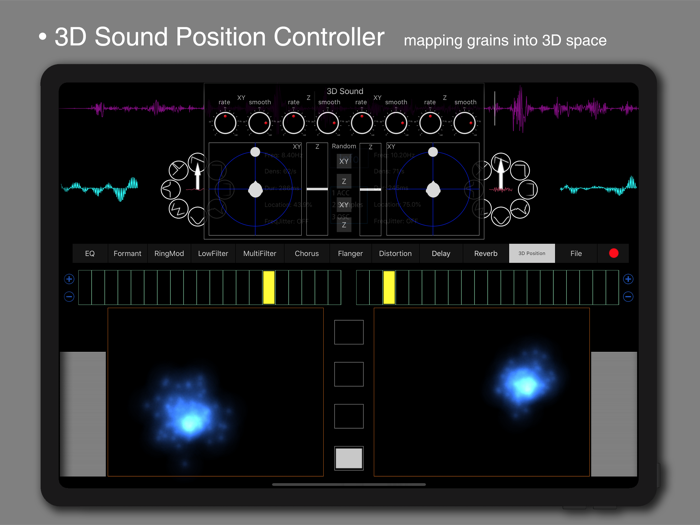Click right sequencer minus icon
The image size is (700, 525).
(628, 296)
